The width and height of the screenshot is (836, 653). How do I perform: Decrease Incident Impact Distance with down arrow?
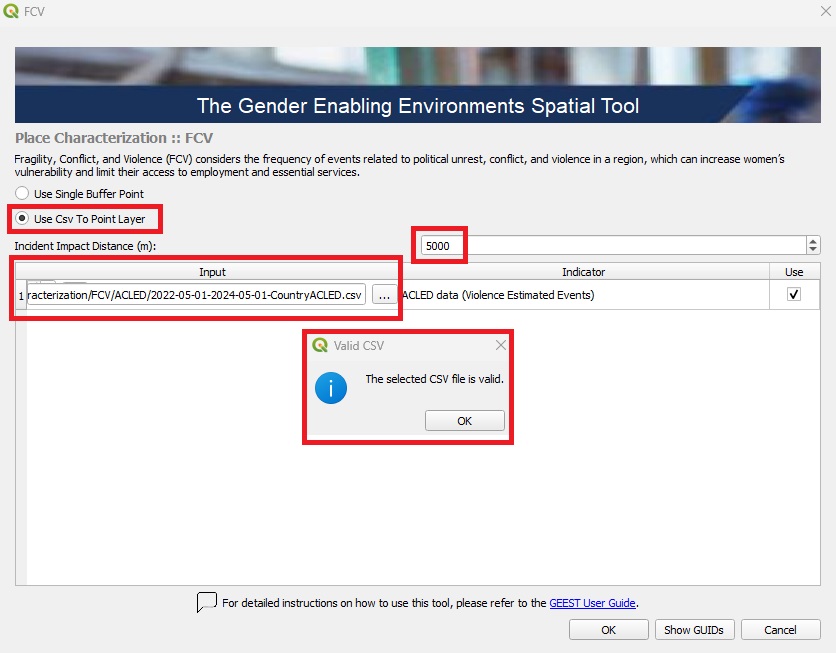813,250
